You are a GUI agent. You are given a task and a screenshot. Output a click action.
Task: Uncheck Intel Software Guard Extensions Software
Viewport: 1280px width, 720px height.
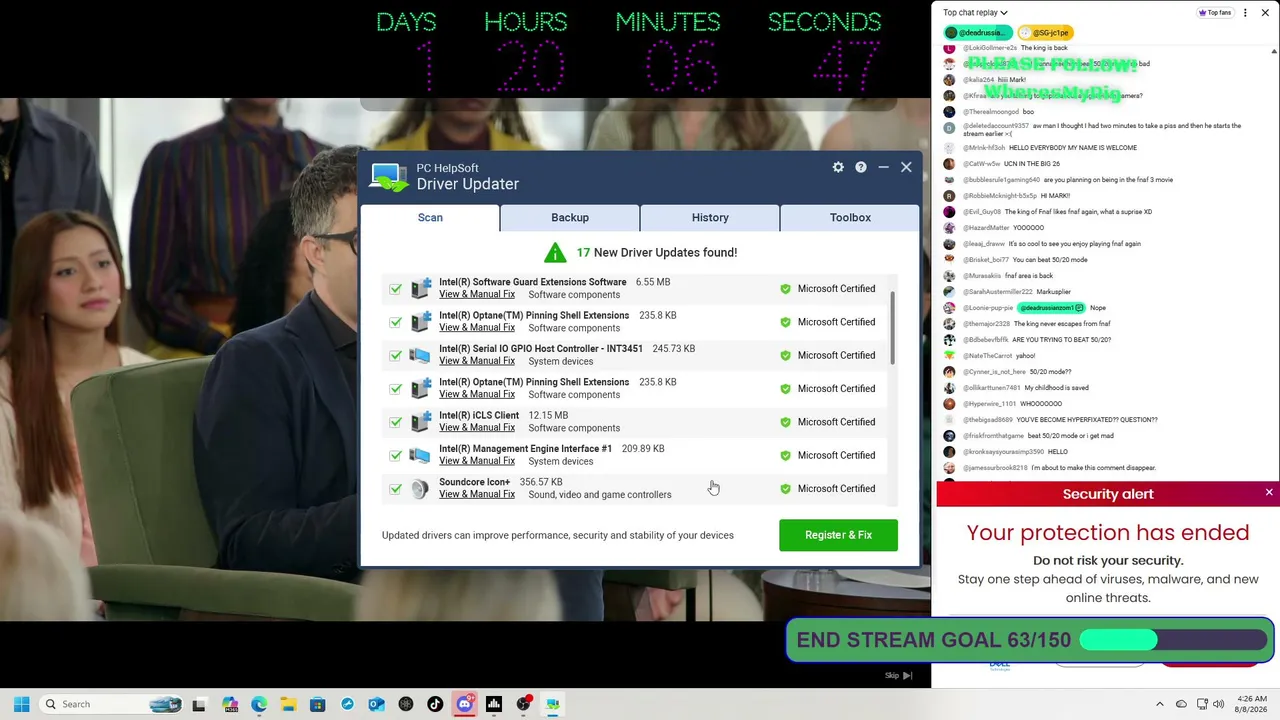[x=396, y=289]
